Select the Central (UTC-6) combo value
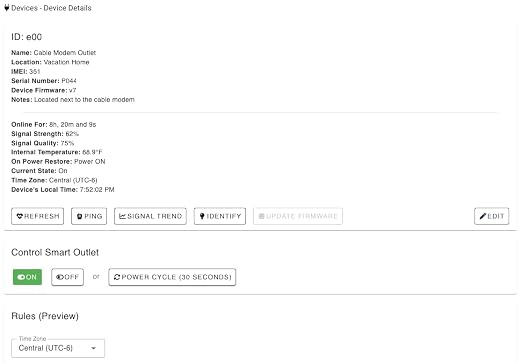 [x=45, y=348]
